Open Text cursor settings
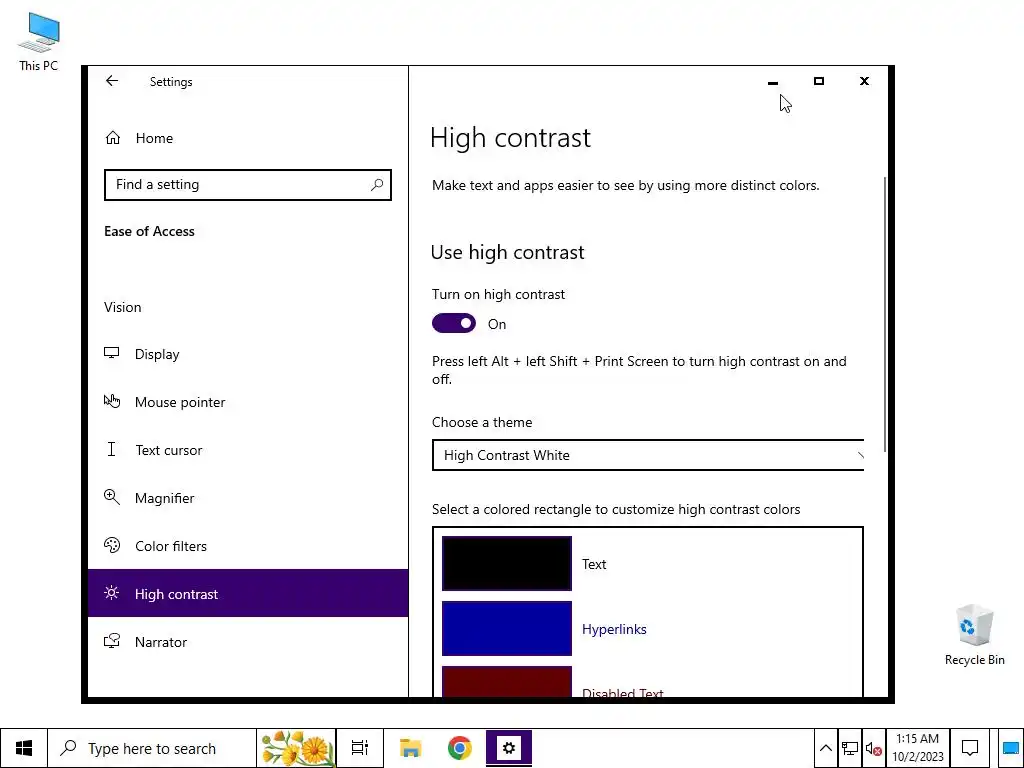The image size is (1024, 768). click(248, 450)
